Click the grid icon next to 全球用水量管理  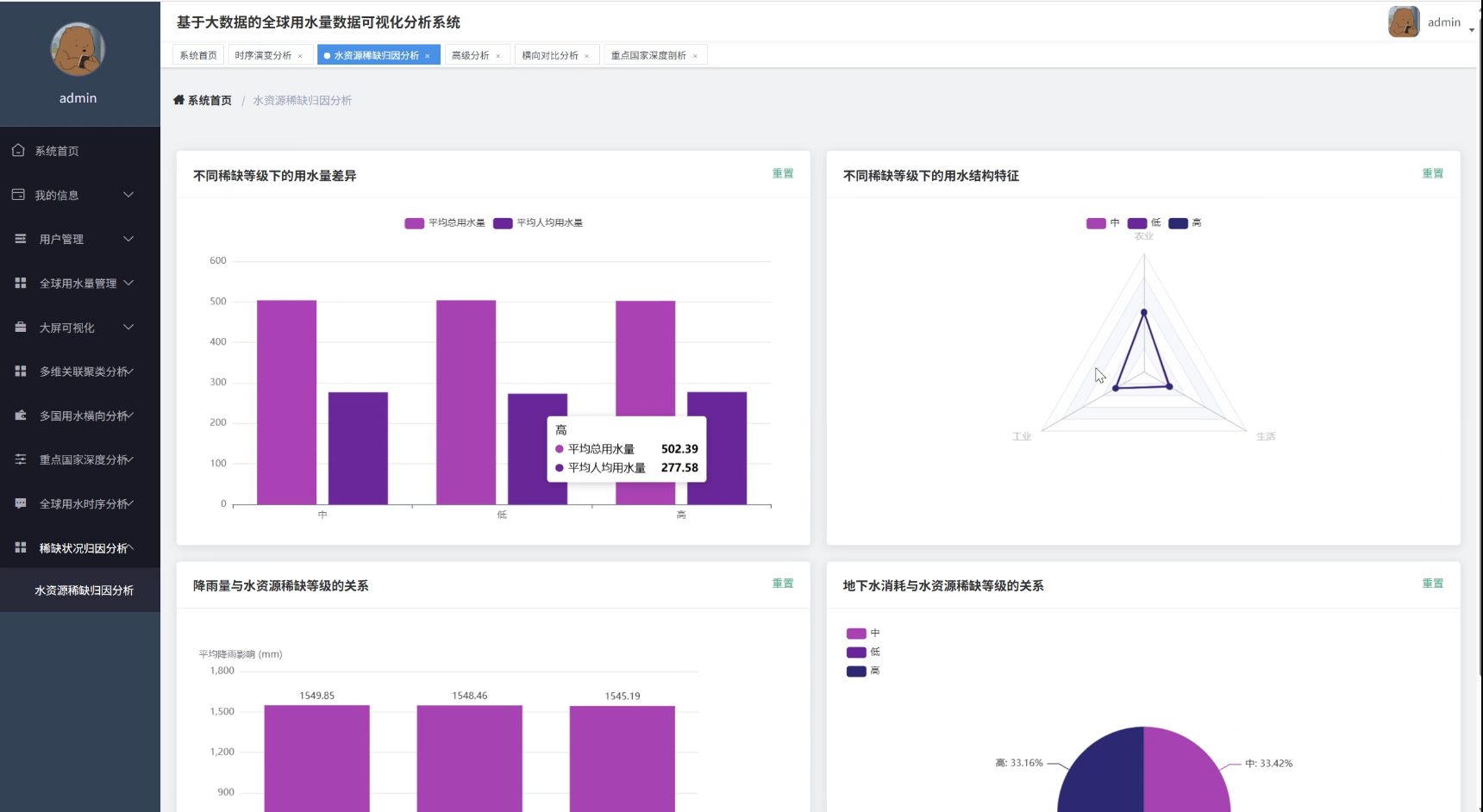pos(21,283)
